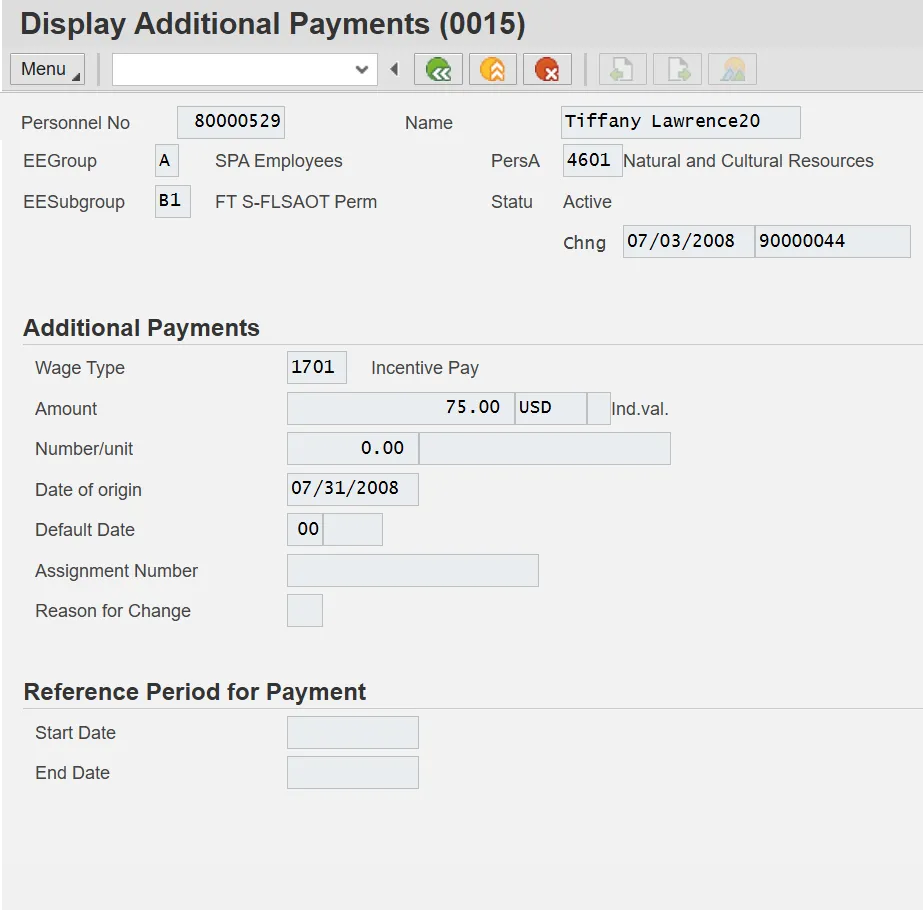Click the USD currency field
This screenshot has width=923, height=910.
pos(549,408)
